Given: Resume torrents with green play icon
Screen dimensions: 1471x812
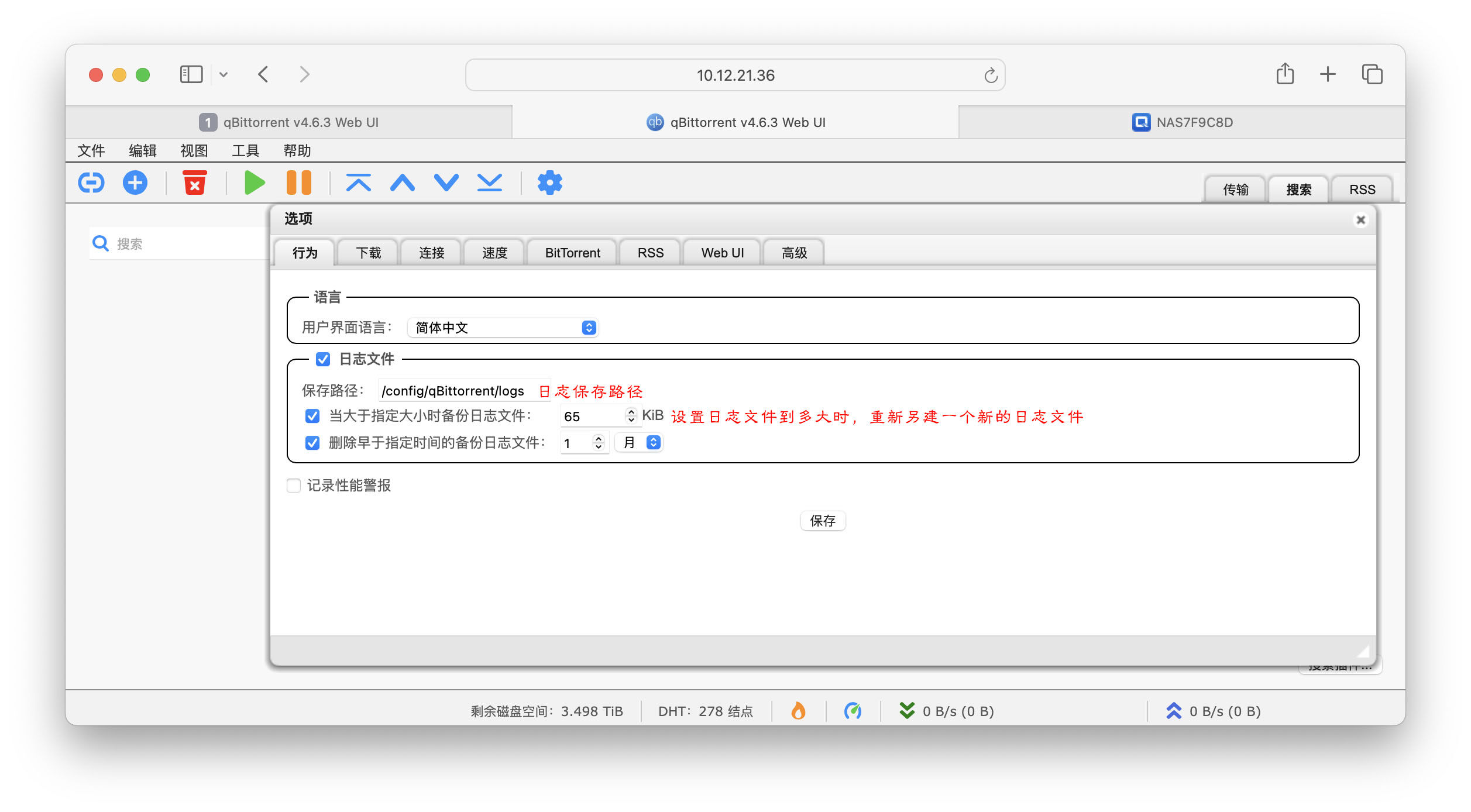Looking at the screenshot, I should coord(255,183).
